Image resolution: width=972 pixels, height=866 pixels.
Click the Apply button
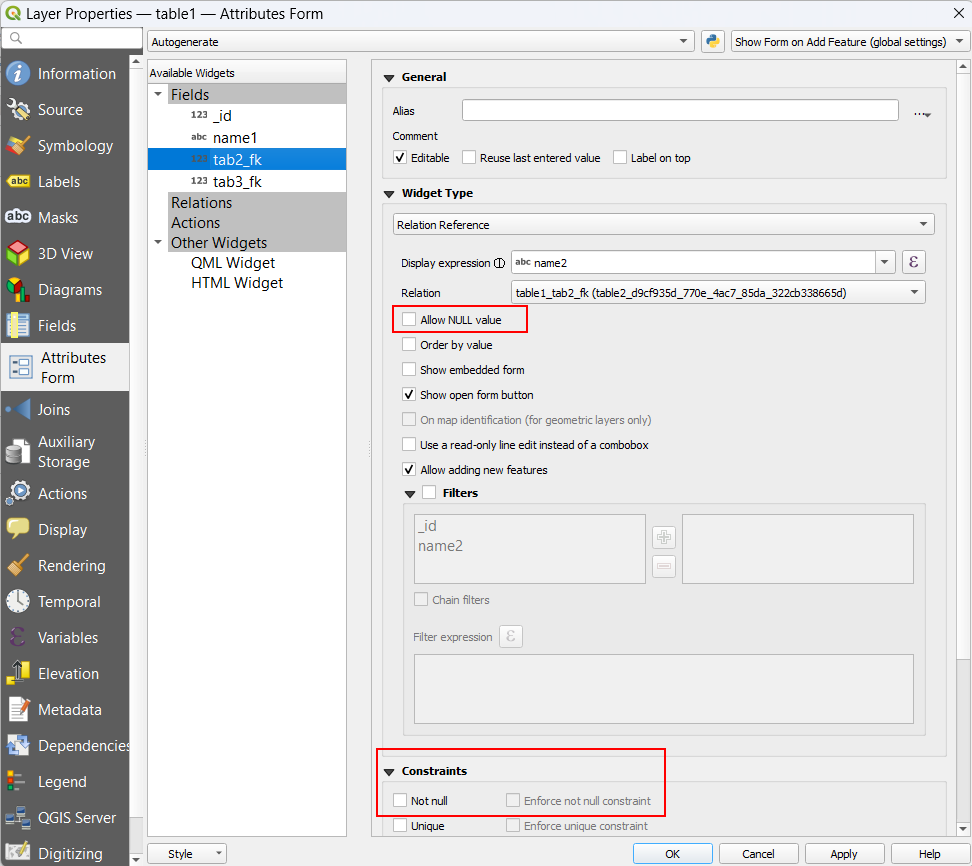pyautogui.click(x=844, y=853)
